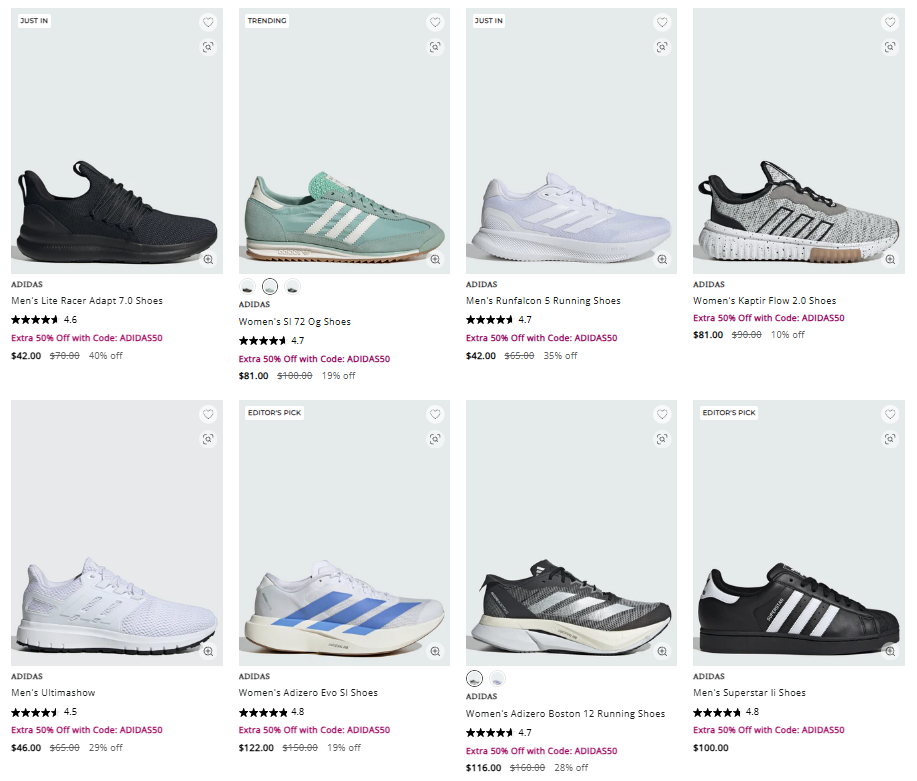Select the black colorway swatch for SI 72 Og
Image resolution: width=917 pixels, height=781 pixels.
point(247,285)
